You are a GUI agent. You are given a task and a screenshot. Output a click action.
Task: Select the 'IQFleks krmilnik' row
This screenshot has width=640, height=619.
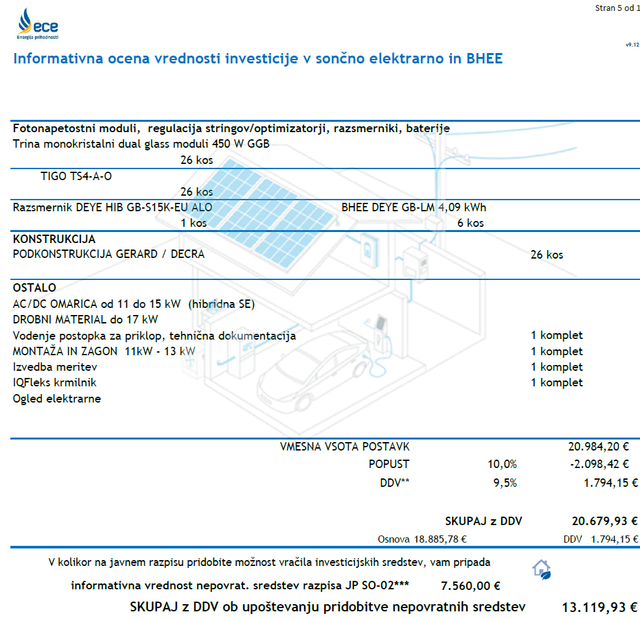(x=55, y=383)
